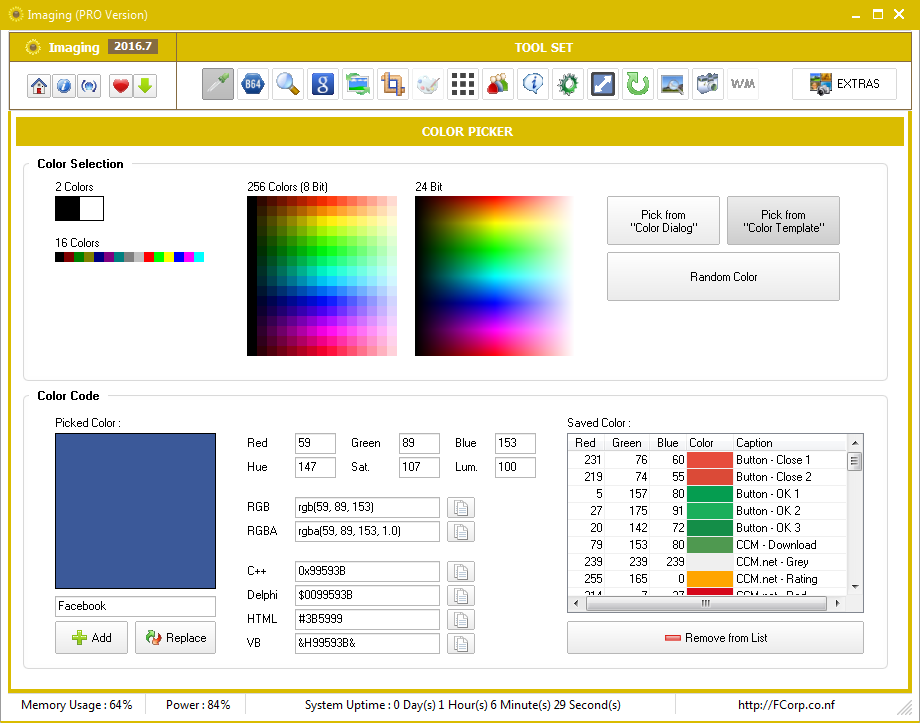Viewport: 920px width, 723px height.
Task: Copy the RGB color code value
Action: (x=461, y=508)
